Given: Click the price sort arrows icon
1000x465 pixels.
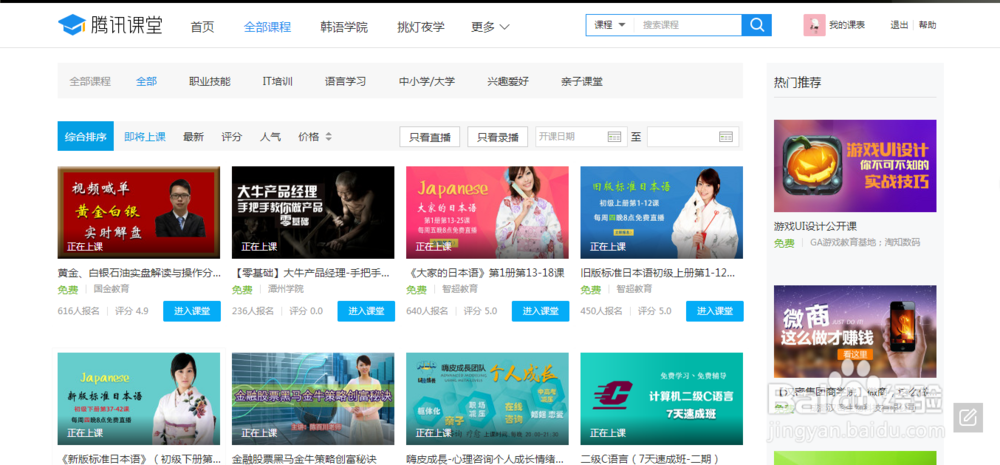Looking at the screenshot, I should (328, 137).
